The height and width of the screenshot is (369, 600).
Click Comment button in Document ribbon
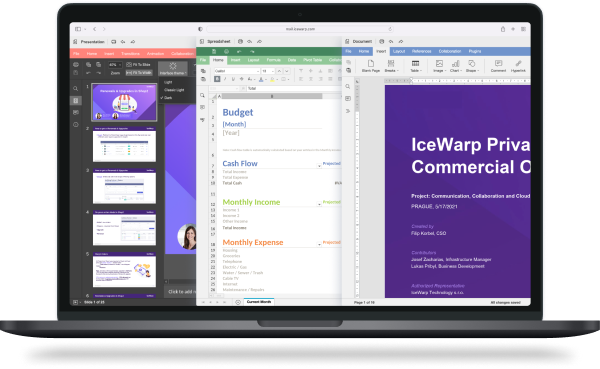click(498, 66)
